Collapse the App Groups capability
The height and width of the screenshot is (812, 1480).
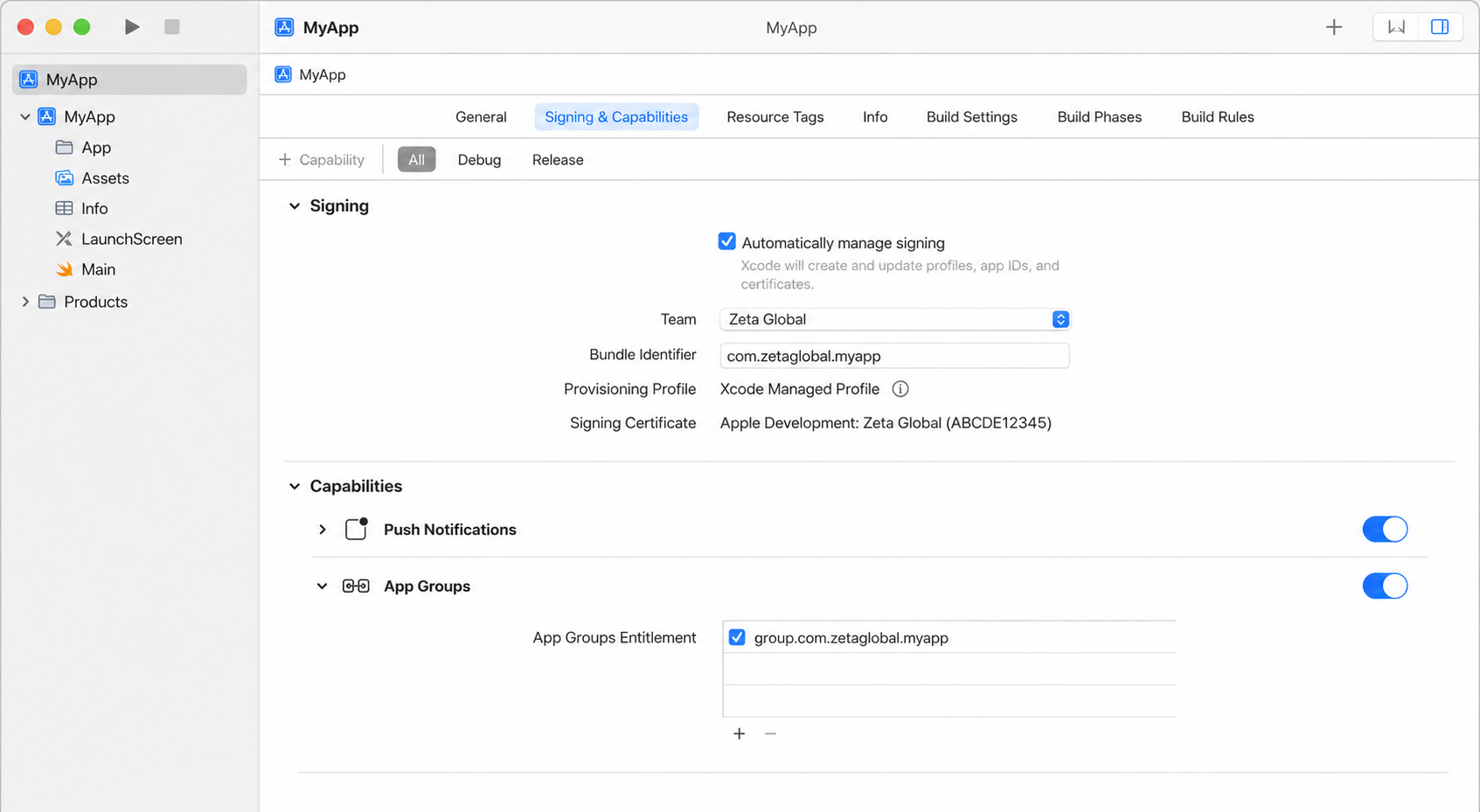(323, 586)
